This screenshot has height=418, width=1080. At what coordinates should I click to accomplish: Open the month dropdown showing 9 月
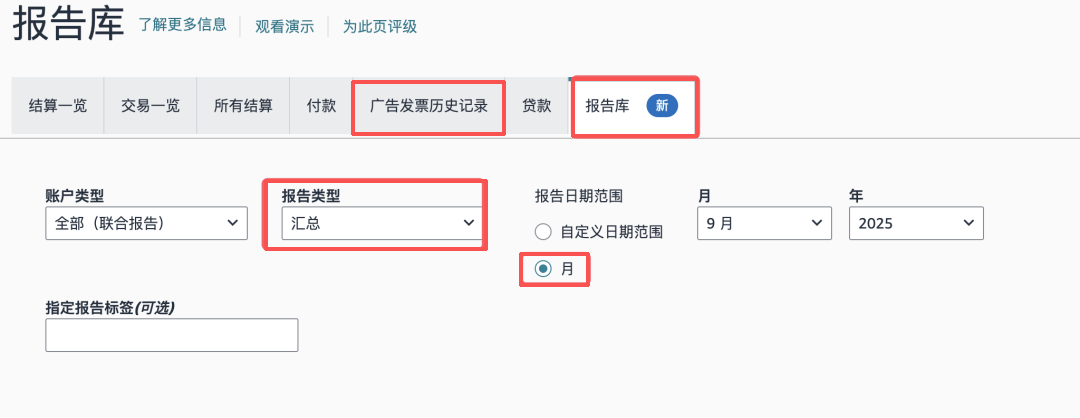coord(764,223)
